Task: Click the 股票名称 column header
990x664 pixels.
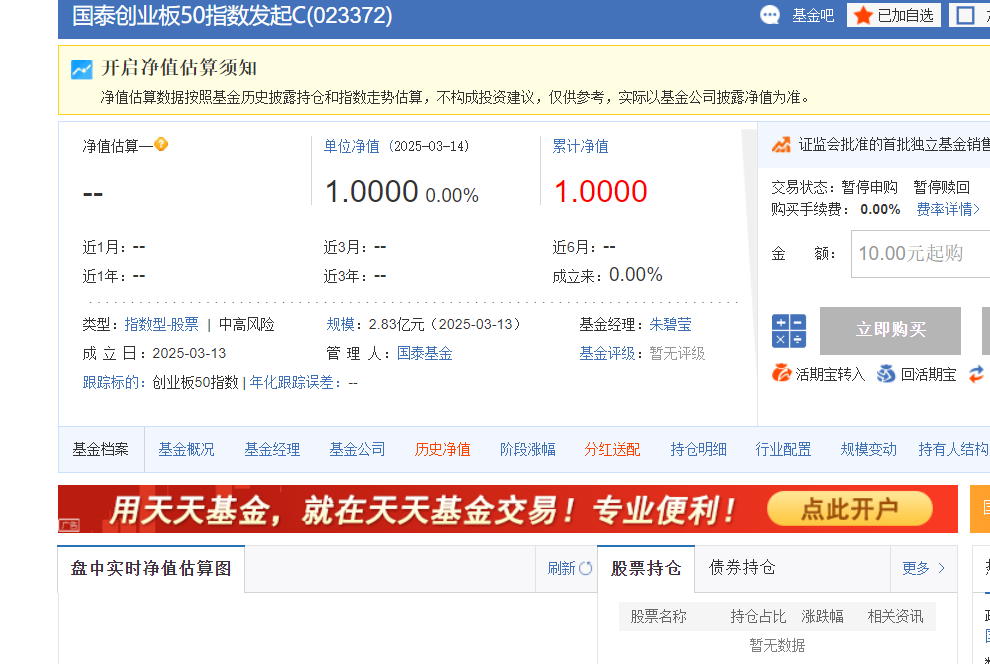Action: point(658,616)
